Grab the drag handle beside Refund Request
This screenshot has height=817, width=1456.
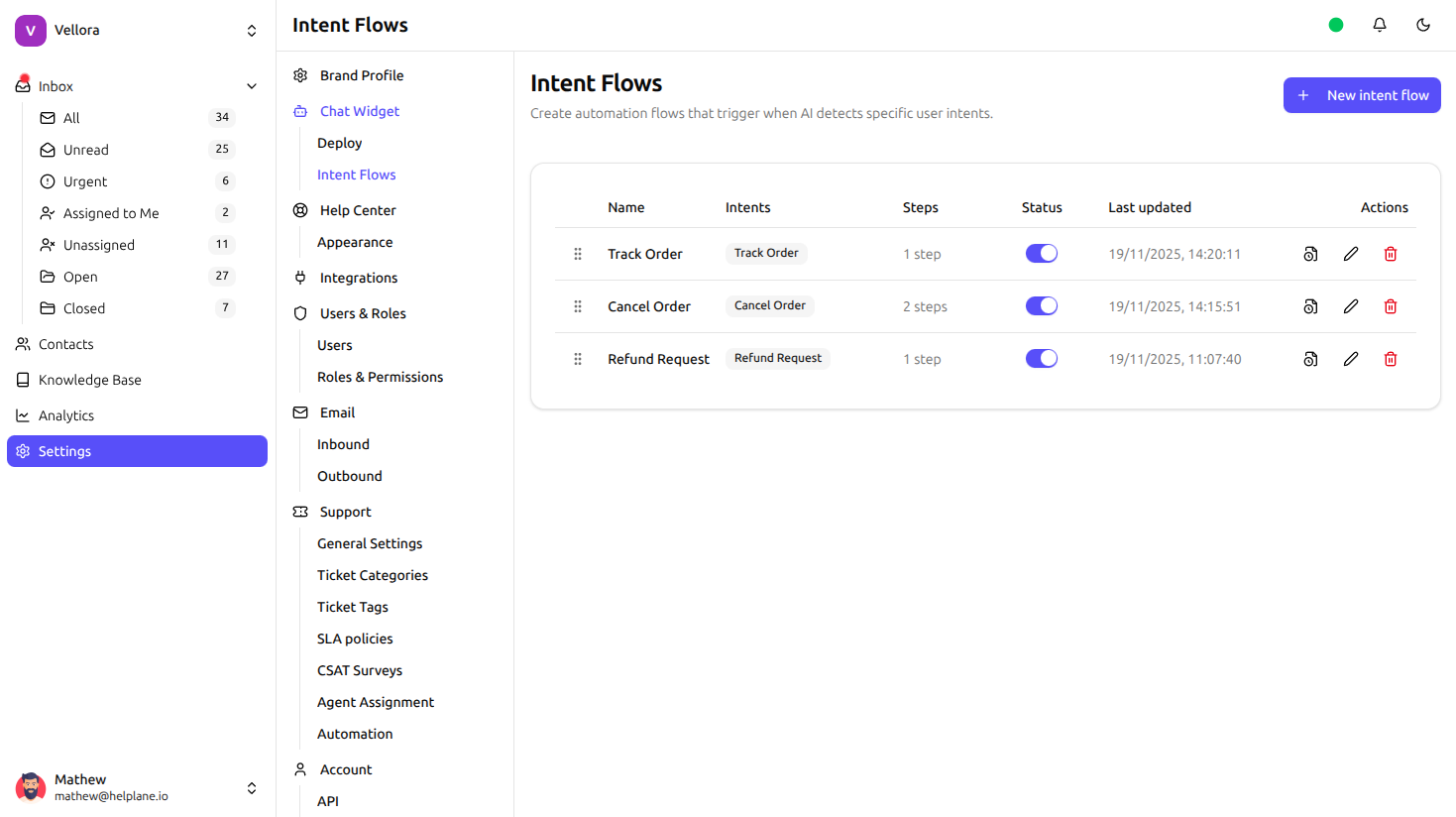point(578,358)
